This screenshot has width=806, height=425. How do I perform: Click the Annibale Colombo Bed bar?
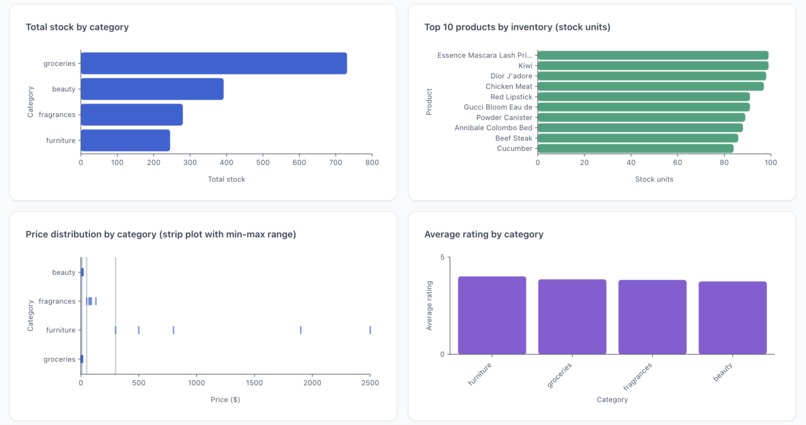pos(640,127)
